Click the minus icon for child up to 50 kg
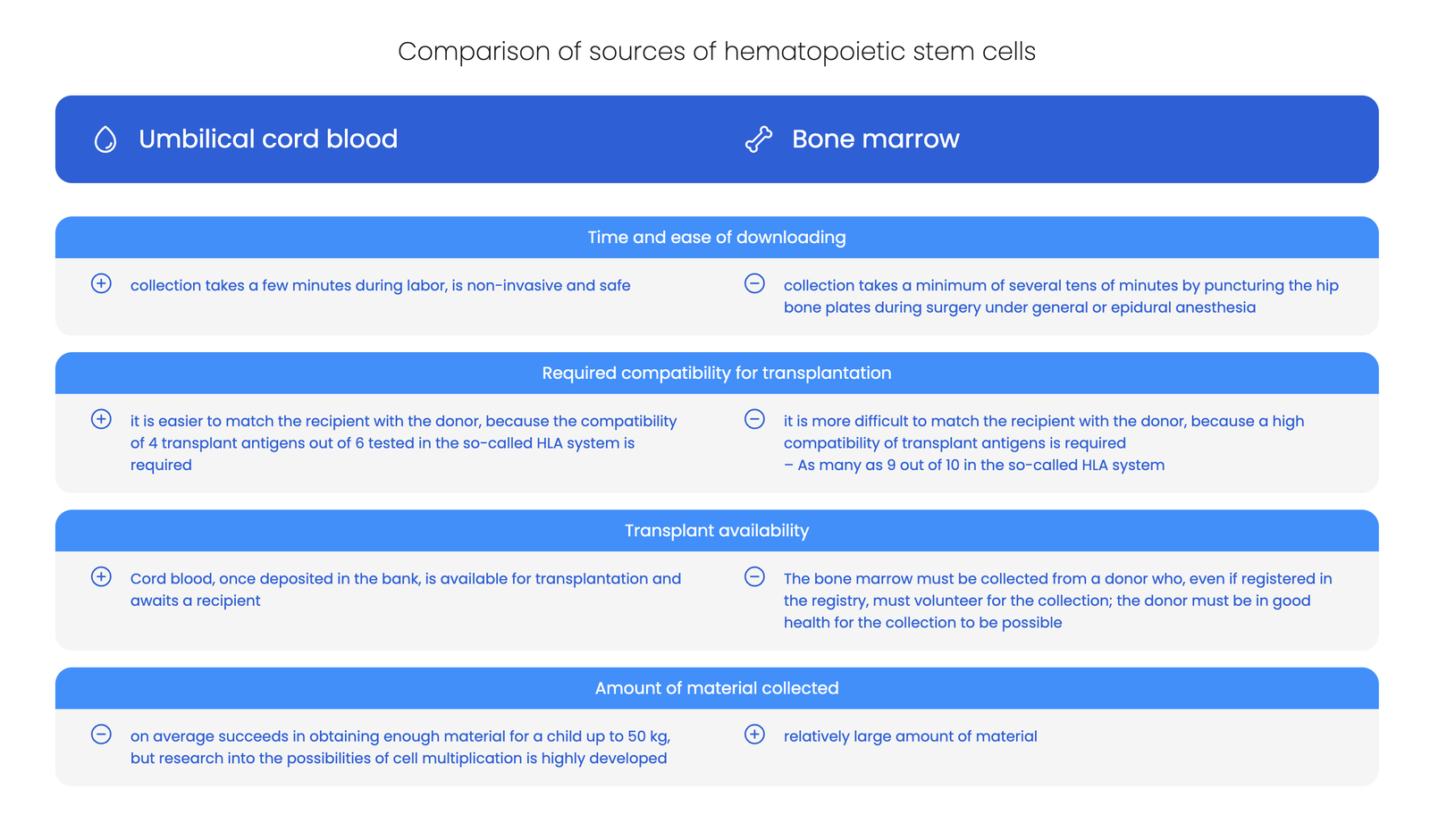 102,735
